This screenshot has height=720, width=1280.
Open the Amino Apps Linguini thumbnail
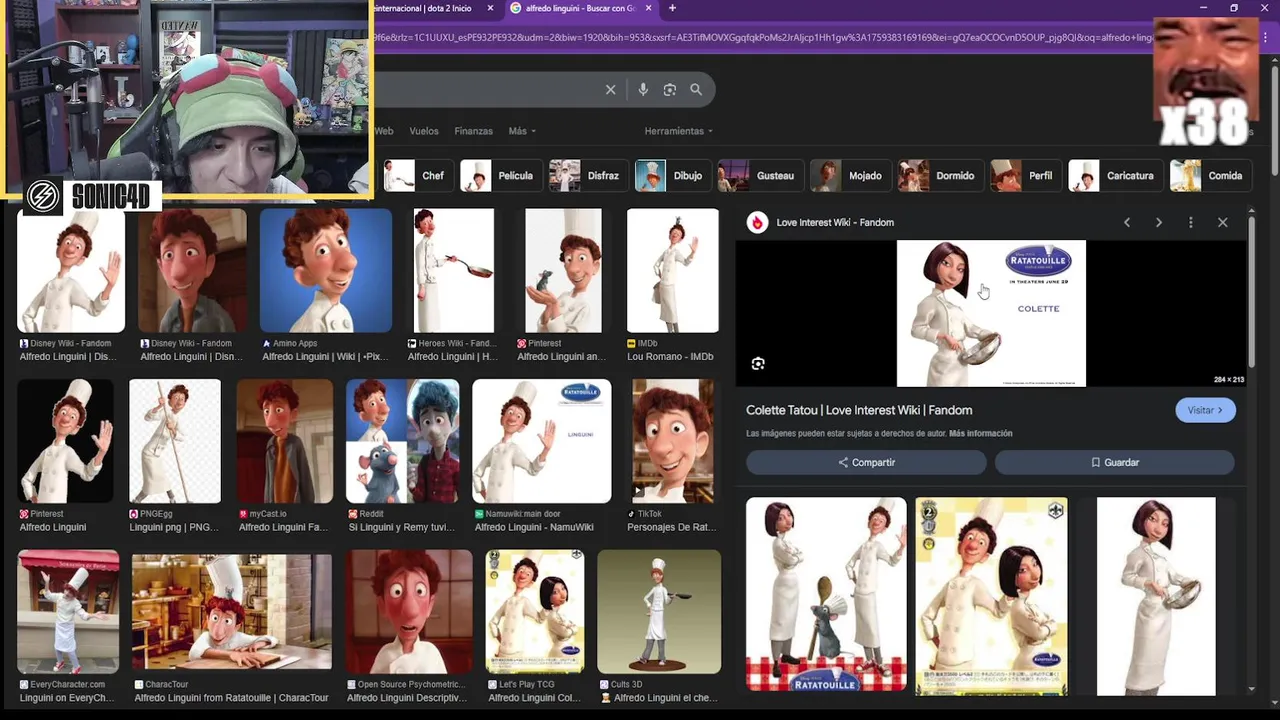(326, 270)
